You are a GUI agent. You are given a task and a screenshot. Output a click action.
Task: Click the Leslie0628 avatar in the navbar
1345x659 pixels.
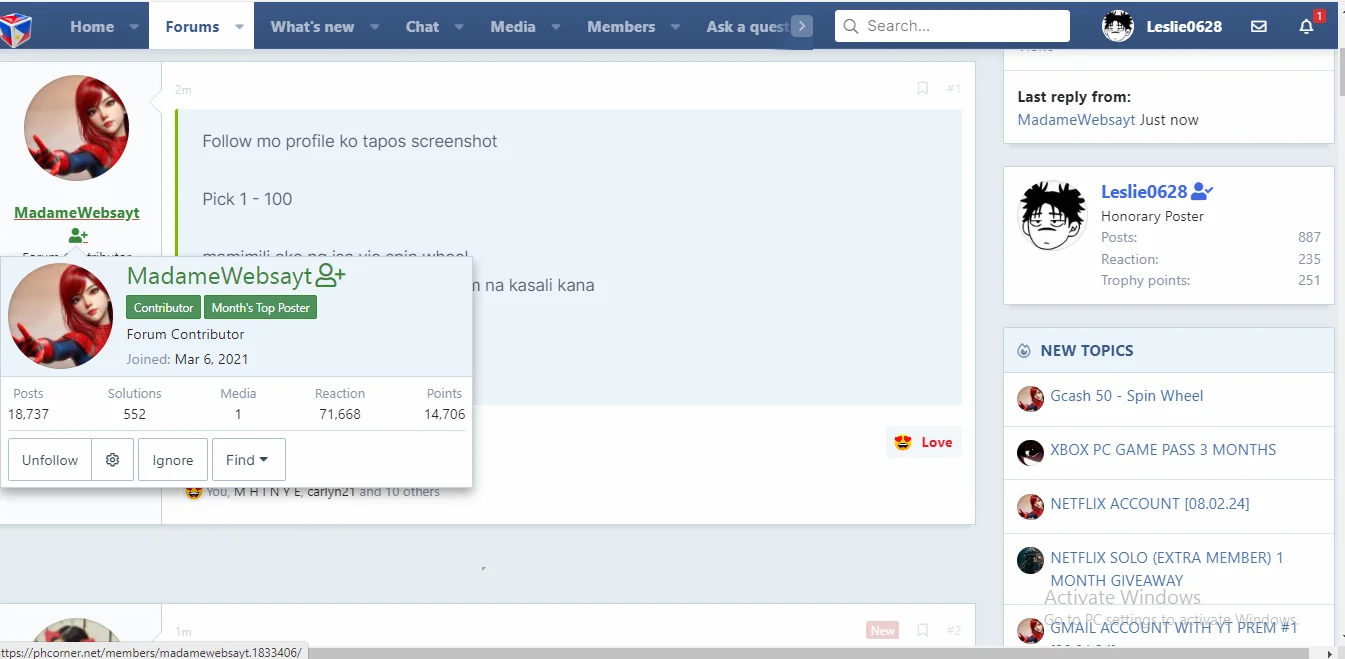pos(1118,27)
